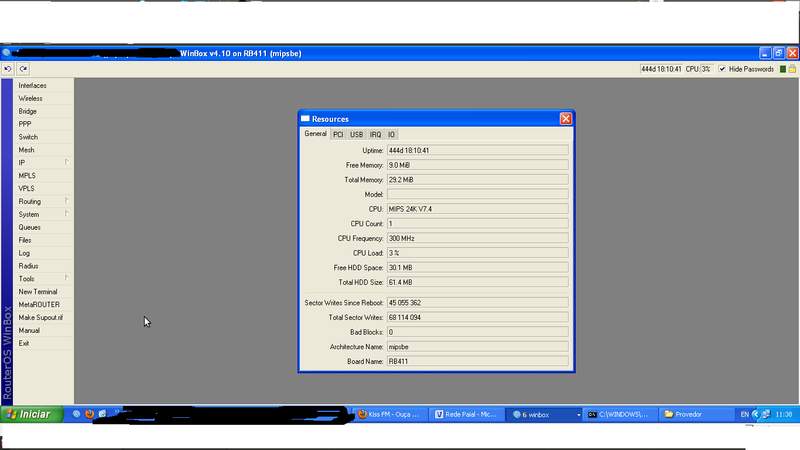The height and width of the screenshot is (450, 800).
Task: Click the Total Sector Writes field
Action: [x=478, y=317]
